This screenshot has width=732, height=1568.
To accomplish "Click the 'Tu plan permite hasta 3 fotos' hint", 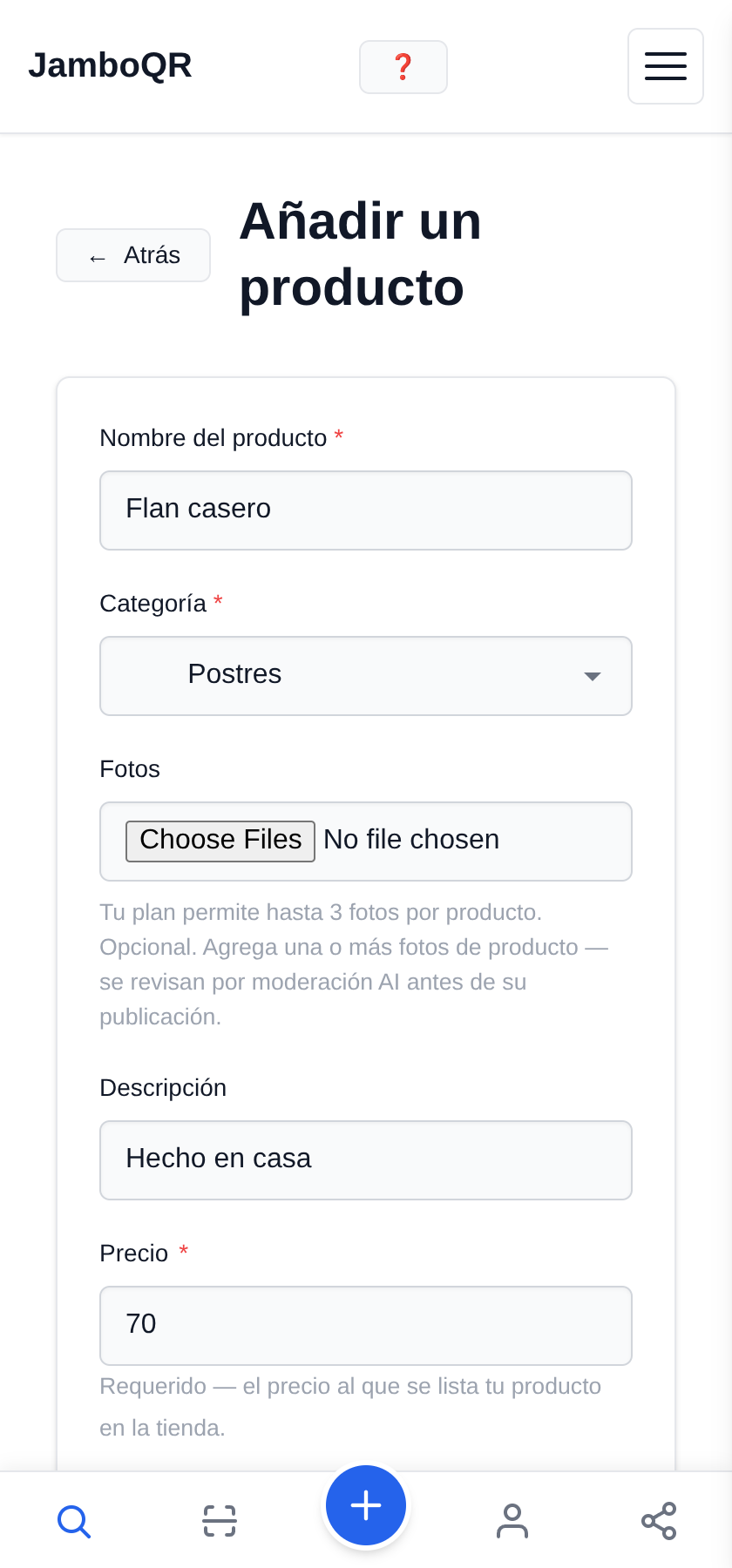I will pyautogui.click(x=354, y=964).
